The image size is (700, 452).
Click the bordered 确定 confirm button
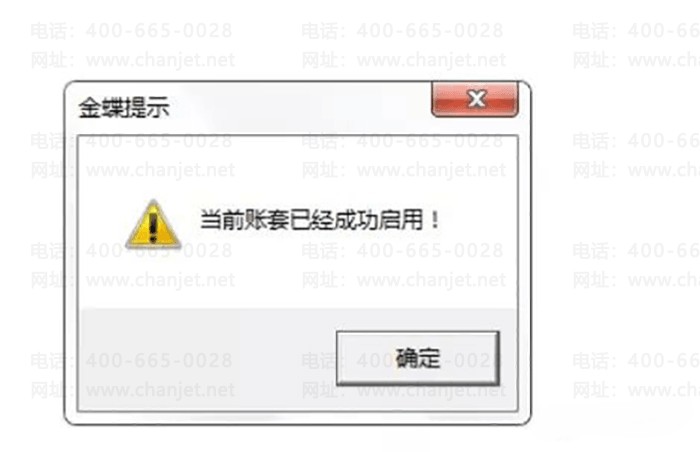(x=417, y=358)
